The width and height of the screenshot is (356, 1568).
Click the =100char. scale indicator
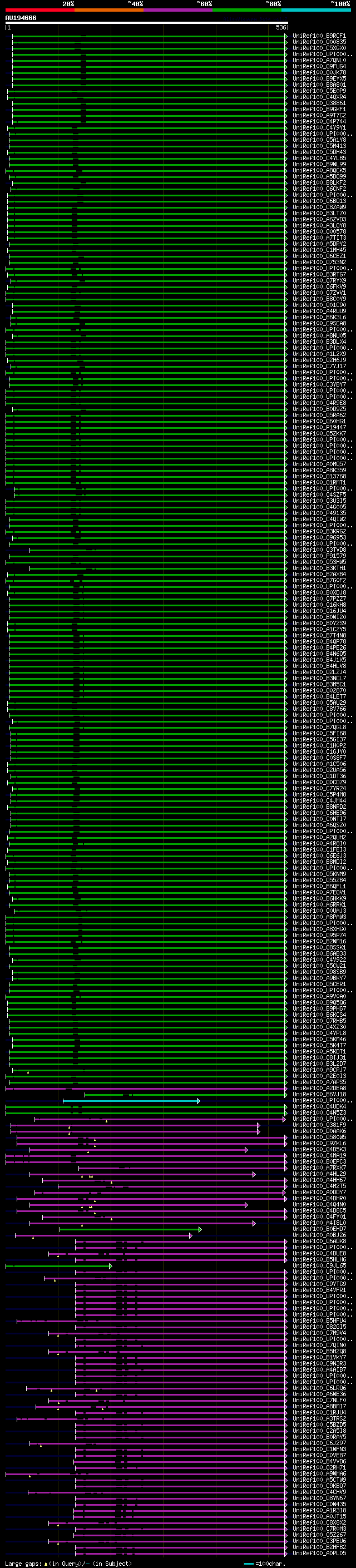click(265, 1564)
